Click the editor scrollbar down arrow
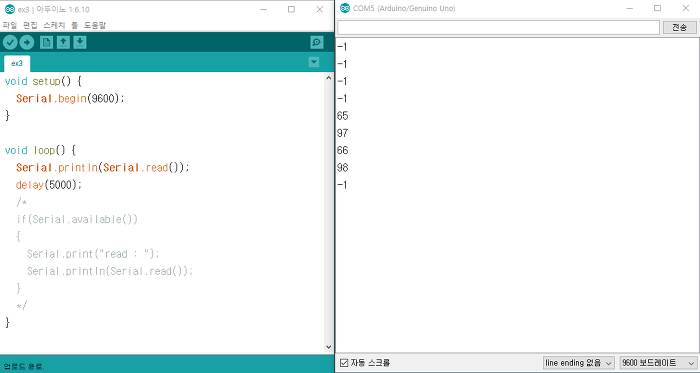This screenshot has height=373, width=700. pyautogui.click(x=329, y=347)
